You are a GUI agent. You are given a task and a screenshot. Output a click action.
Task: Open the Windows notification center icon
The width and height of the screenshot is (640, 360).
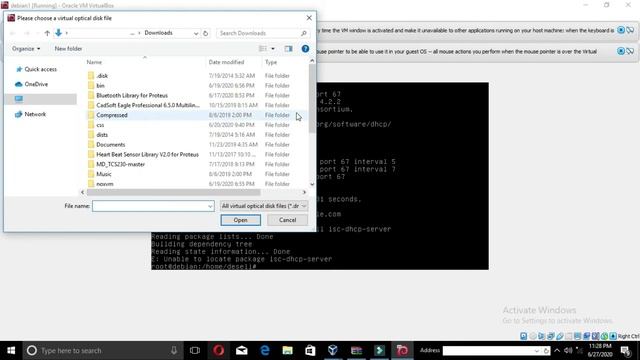pos(625,350)
